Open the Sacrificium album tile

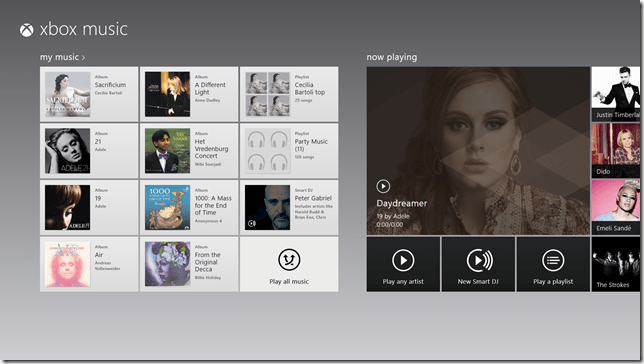pyautogui.click(x=89, y=94)
